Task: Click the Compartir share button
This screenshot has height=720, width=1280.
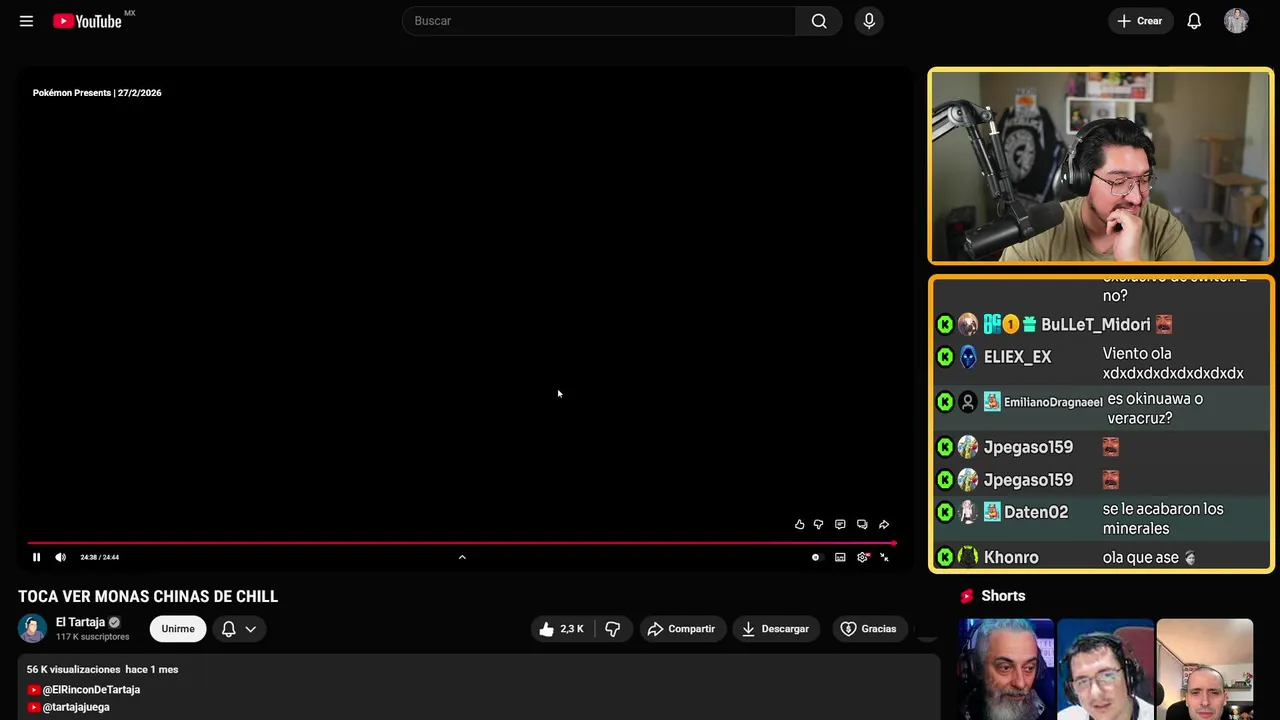Action: tap(681, 629)
